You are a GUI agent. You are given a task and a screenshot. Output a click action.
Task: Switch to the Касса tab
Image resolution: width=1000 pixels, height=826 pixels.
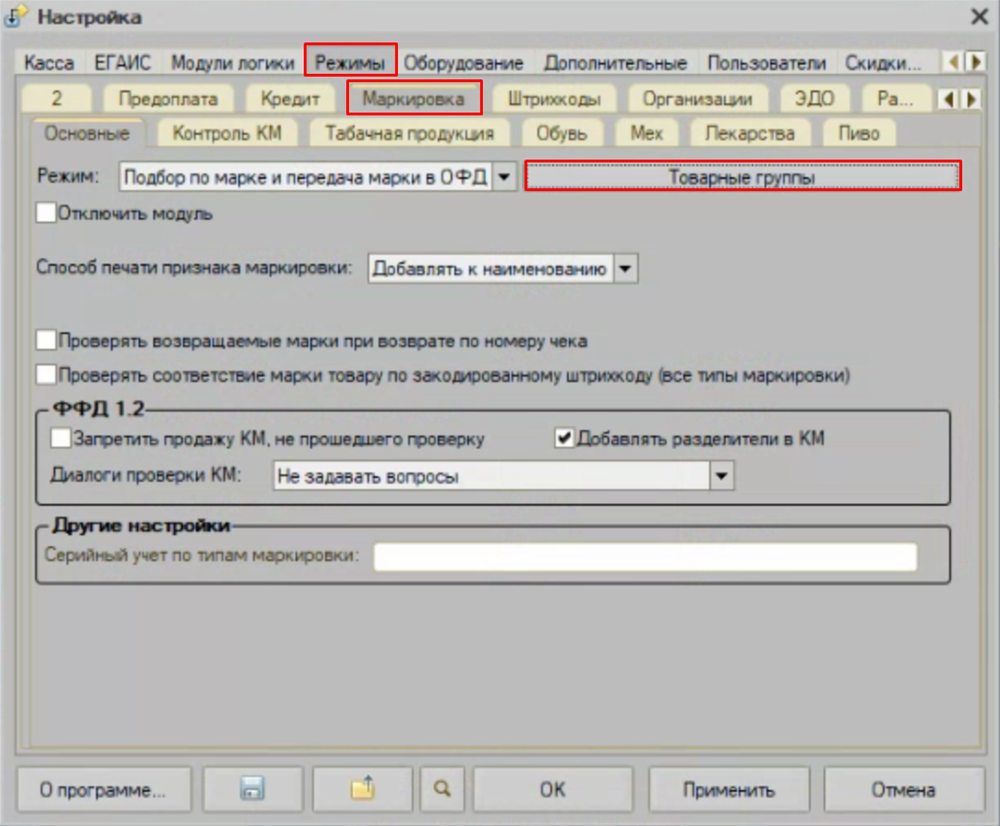click(x=49, y=63)
